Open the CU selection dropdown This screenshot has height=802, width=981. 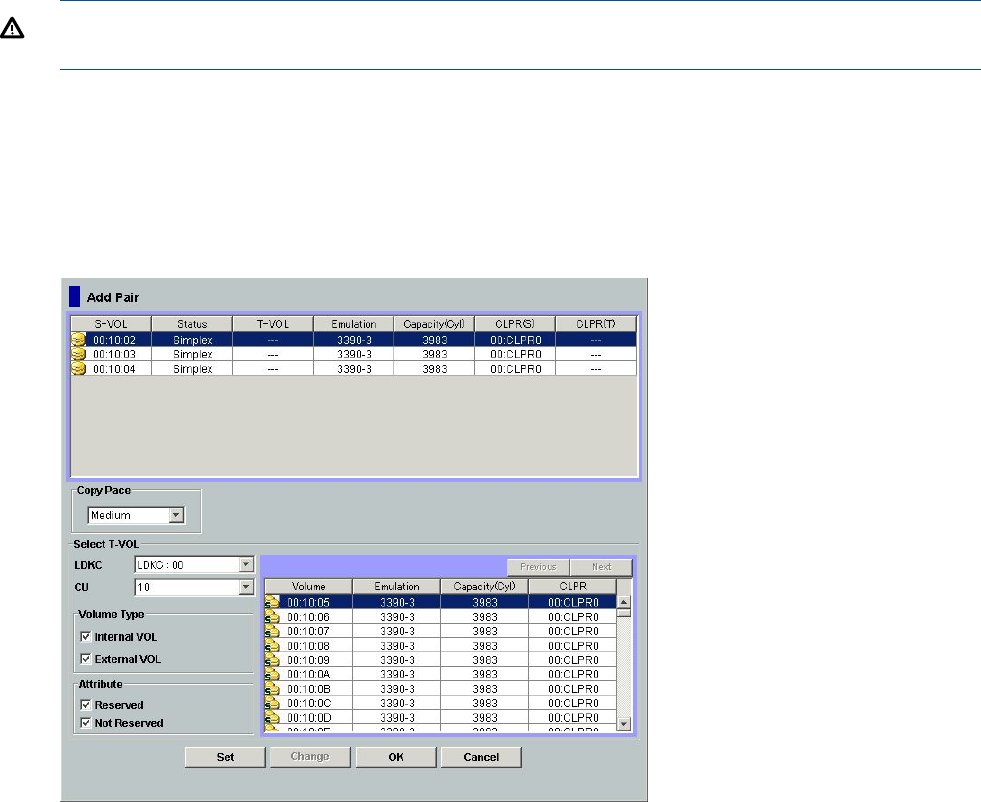coord(246,587)
